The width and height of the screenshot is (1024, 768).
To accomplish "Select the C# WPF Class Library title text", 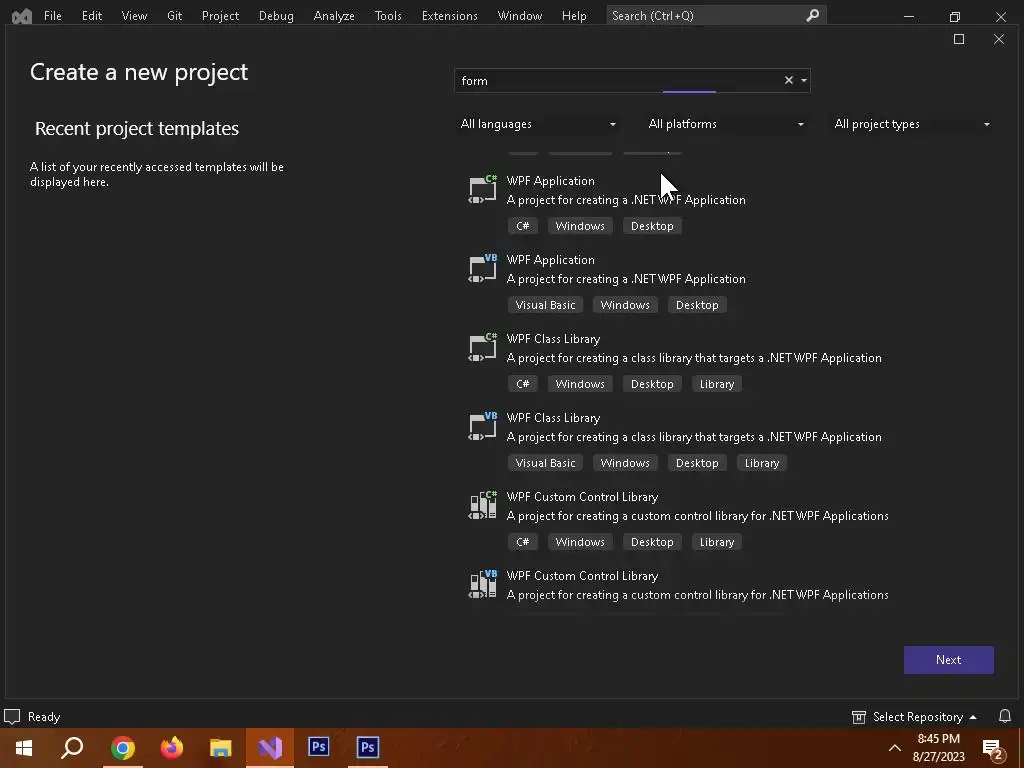I will 553,339.
